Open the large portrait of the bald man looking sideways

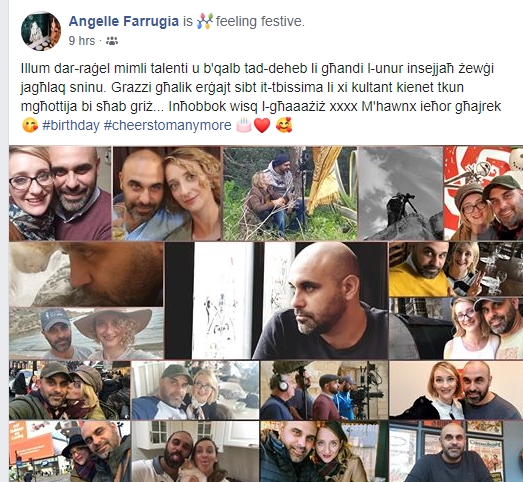(x=276, y=300)
